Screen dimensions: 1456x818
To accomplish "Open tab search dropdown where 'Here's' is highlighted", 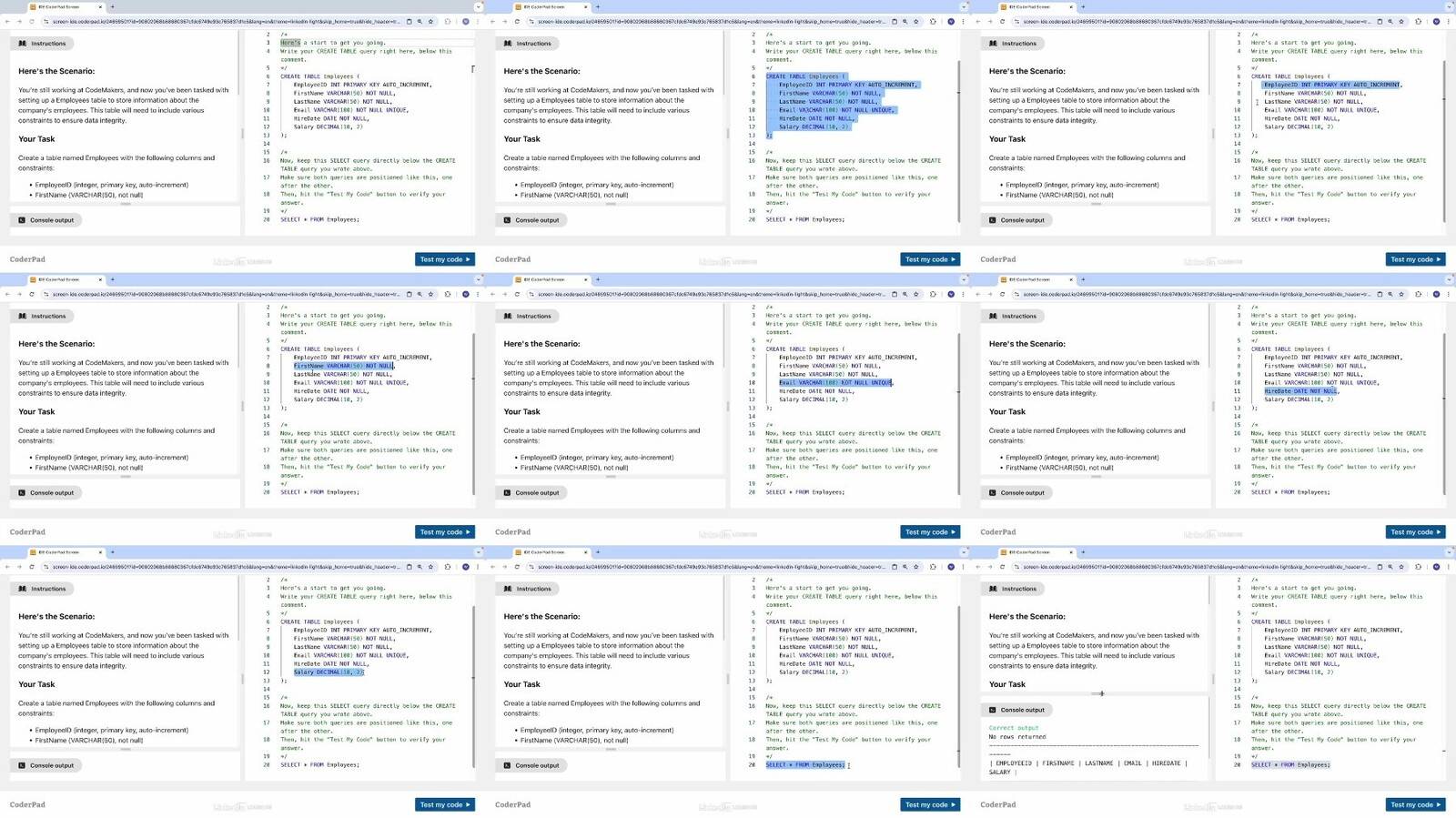I will tap(479, 6).
